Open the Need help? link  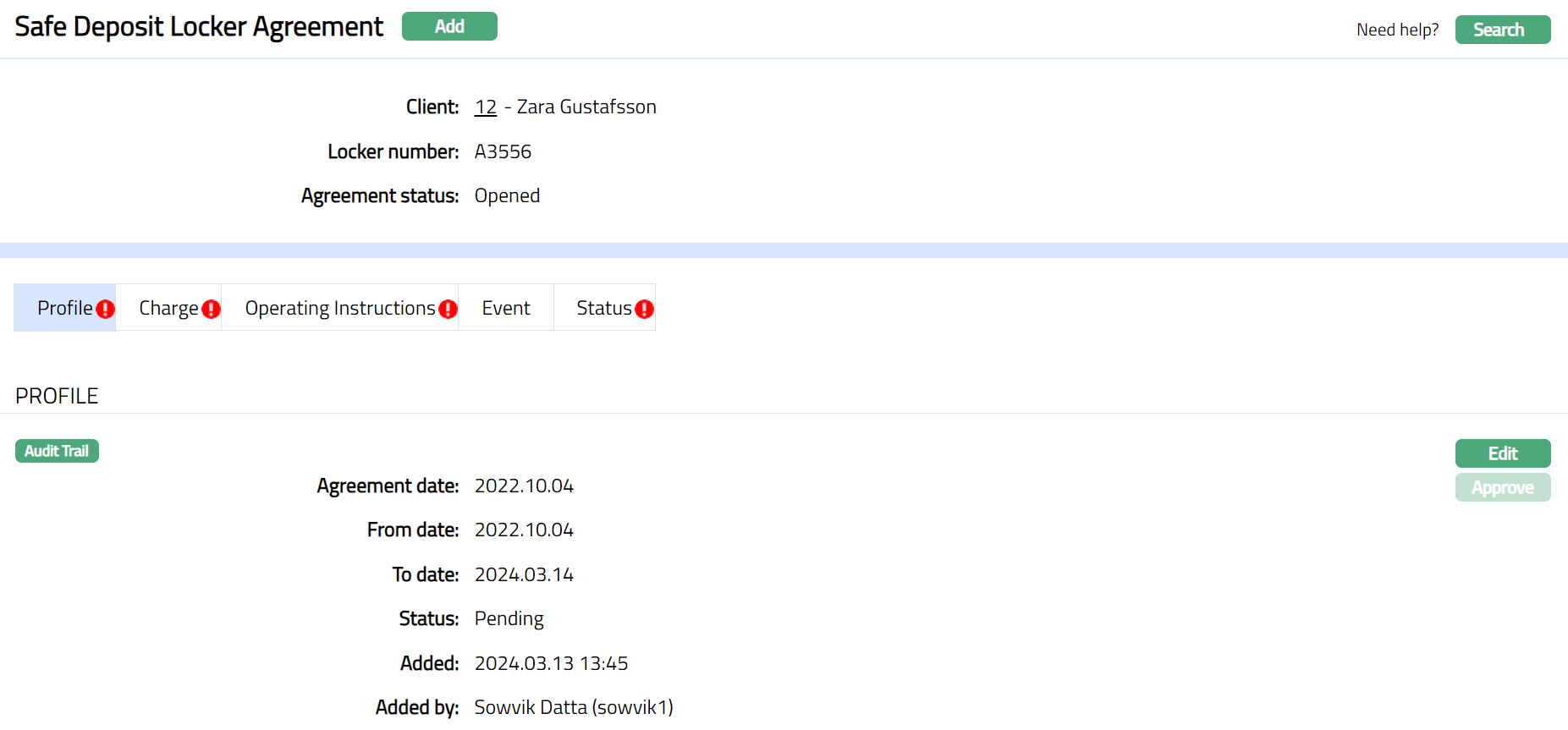pyautogui.click(x=1397, y=30)
